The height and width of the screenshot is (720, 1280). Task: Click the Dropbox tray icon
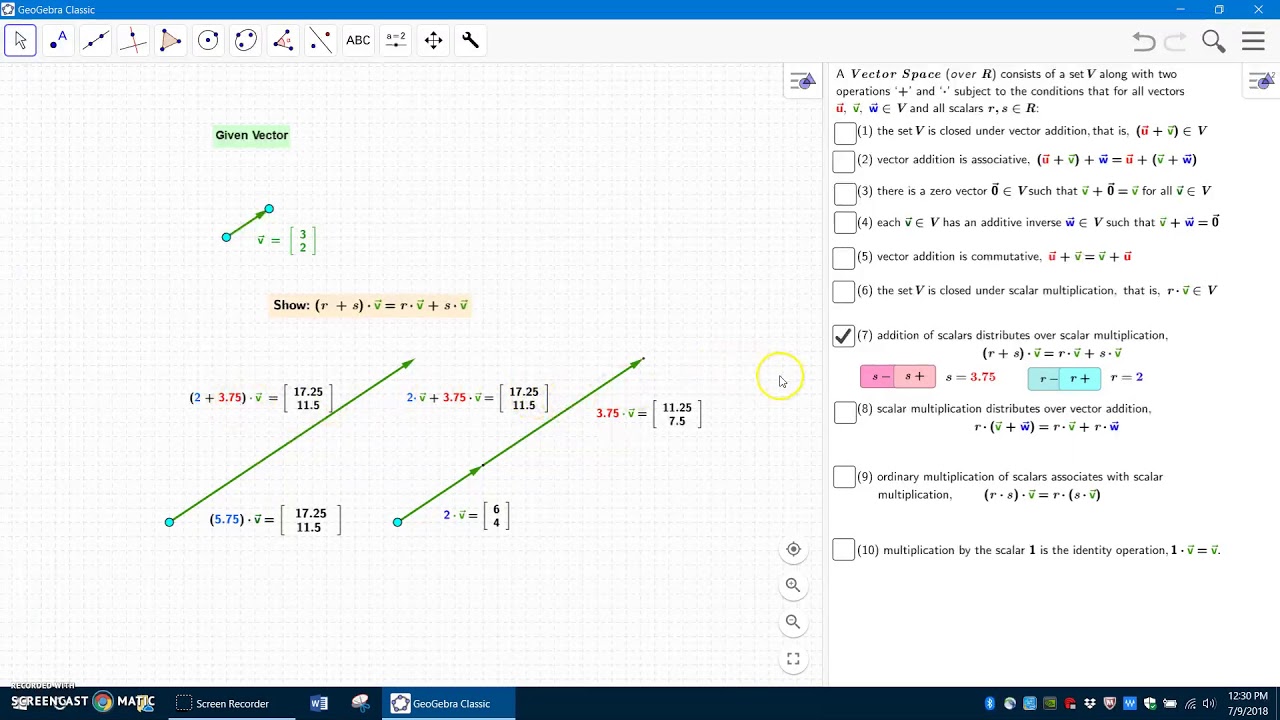point(1090,704)
